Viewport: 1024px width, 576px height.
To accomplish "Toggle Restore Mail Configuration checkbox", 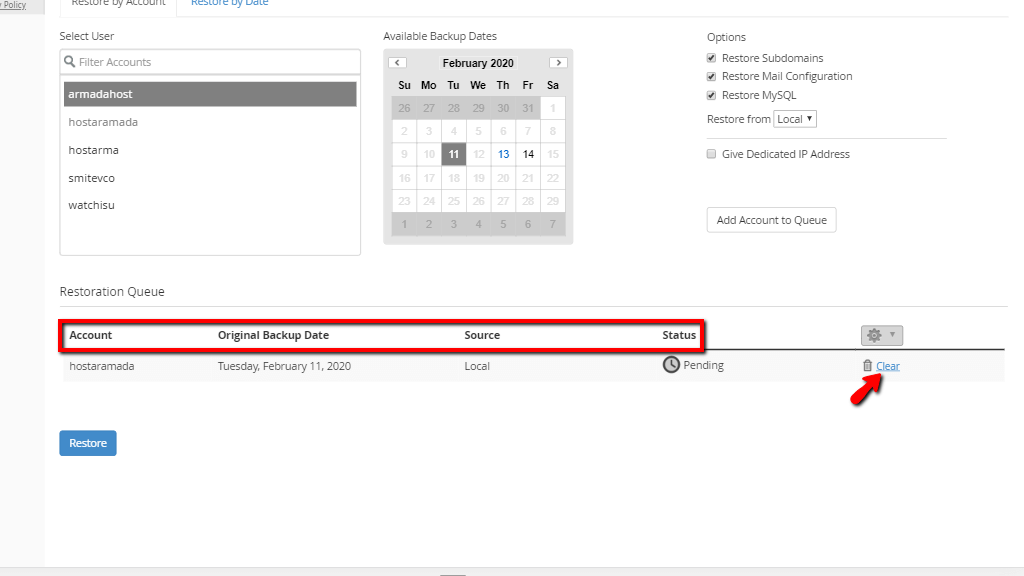I will pos(711,76).
